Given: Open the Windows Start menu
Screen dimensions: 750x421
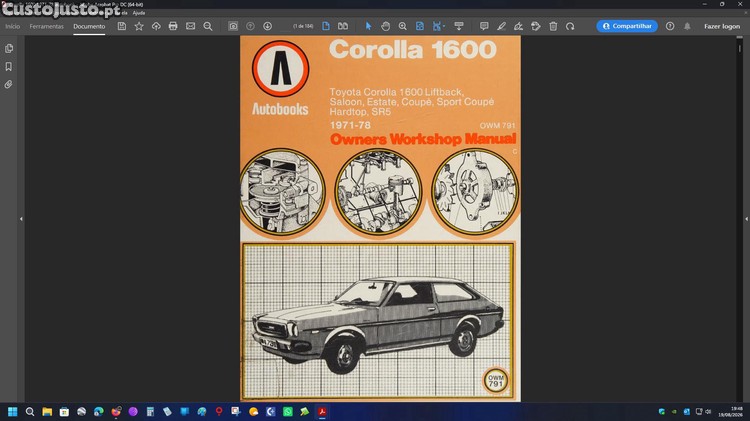Looking at the screenshot, I should coord(12,412).
